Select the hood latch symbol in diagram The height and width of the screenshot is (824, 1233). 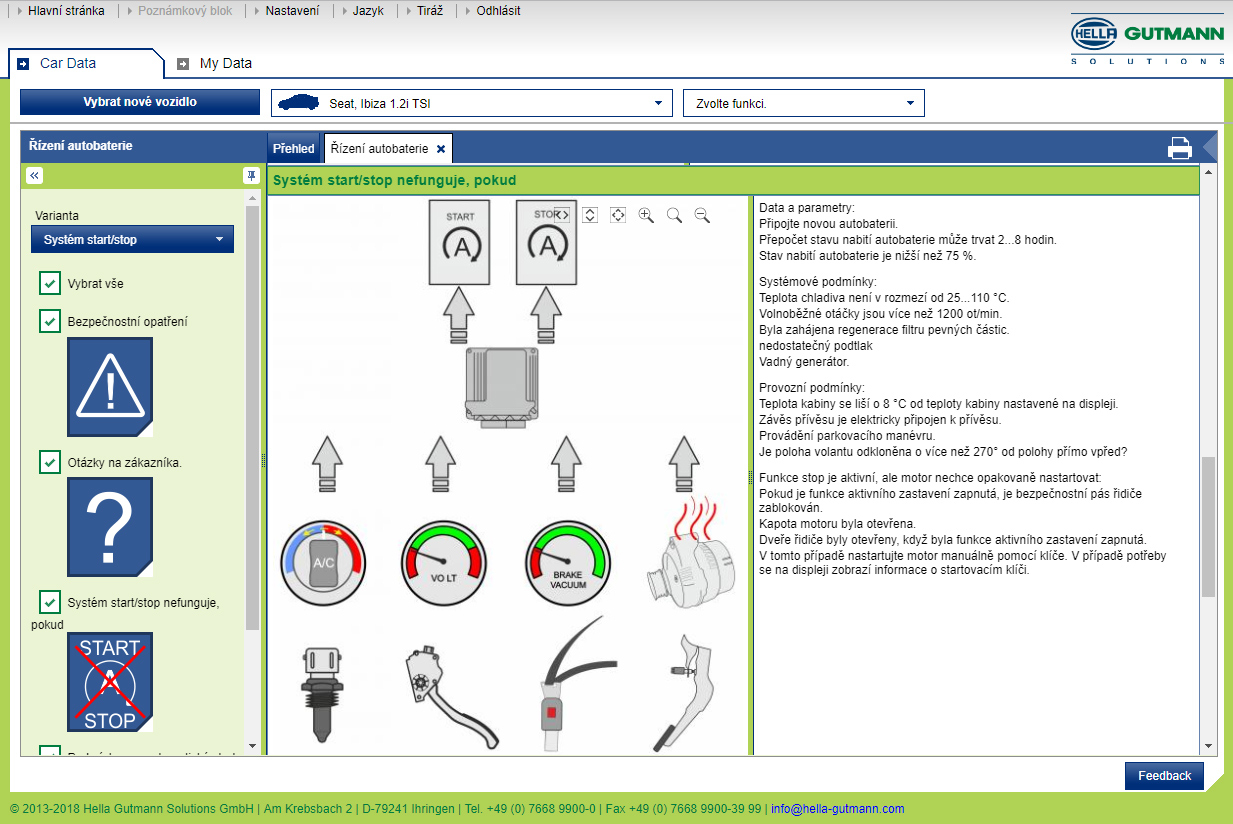(685, 692)
